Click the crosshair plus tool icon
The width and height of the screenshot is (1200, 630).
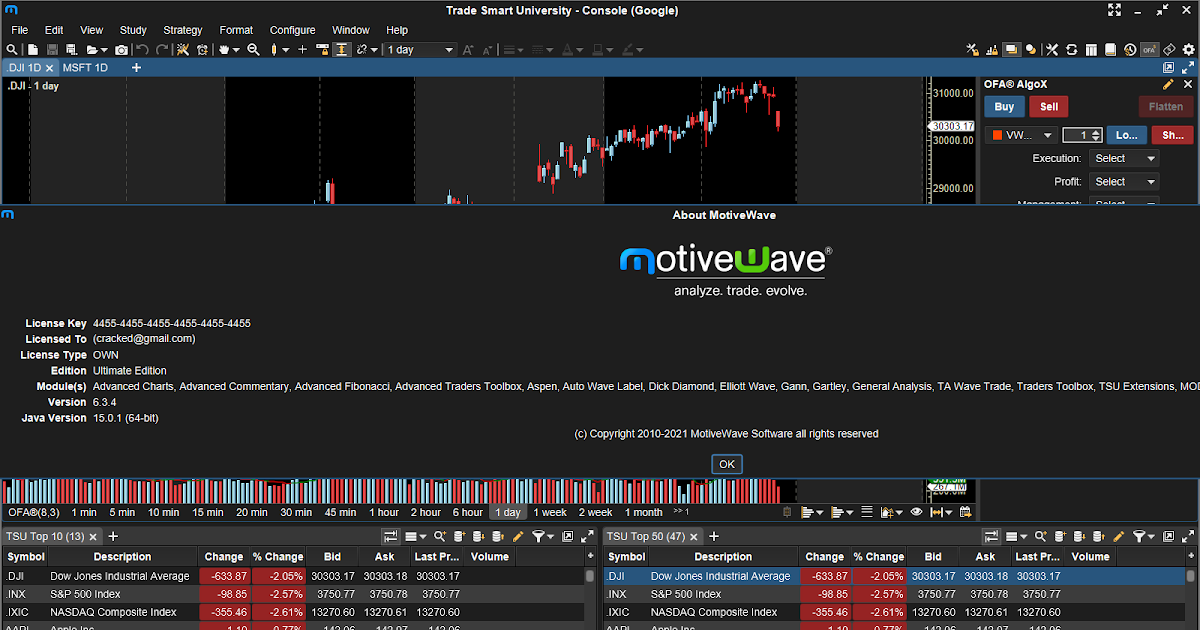pos(302,49)
